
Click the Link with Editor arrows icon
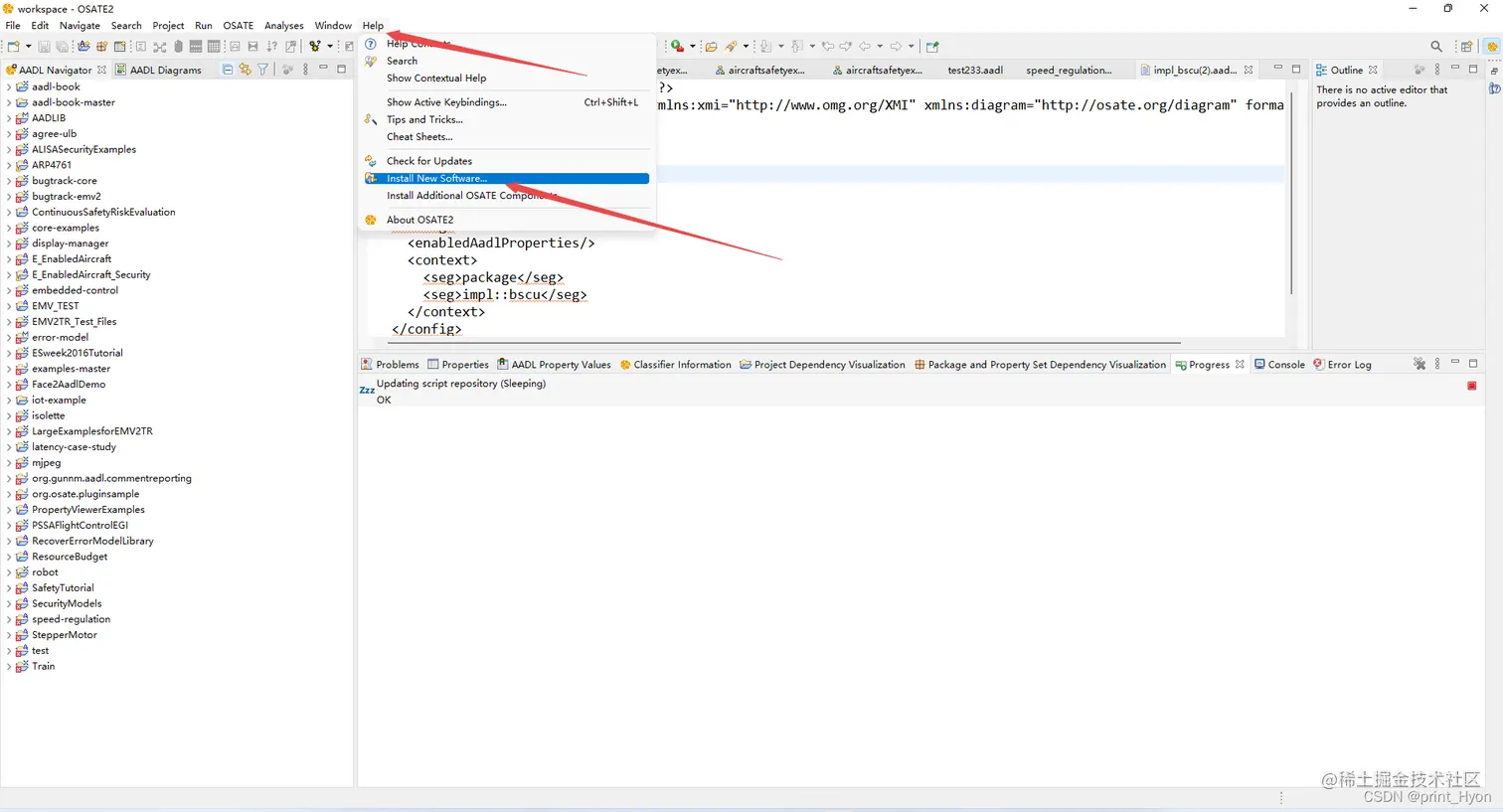[245, 70]
